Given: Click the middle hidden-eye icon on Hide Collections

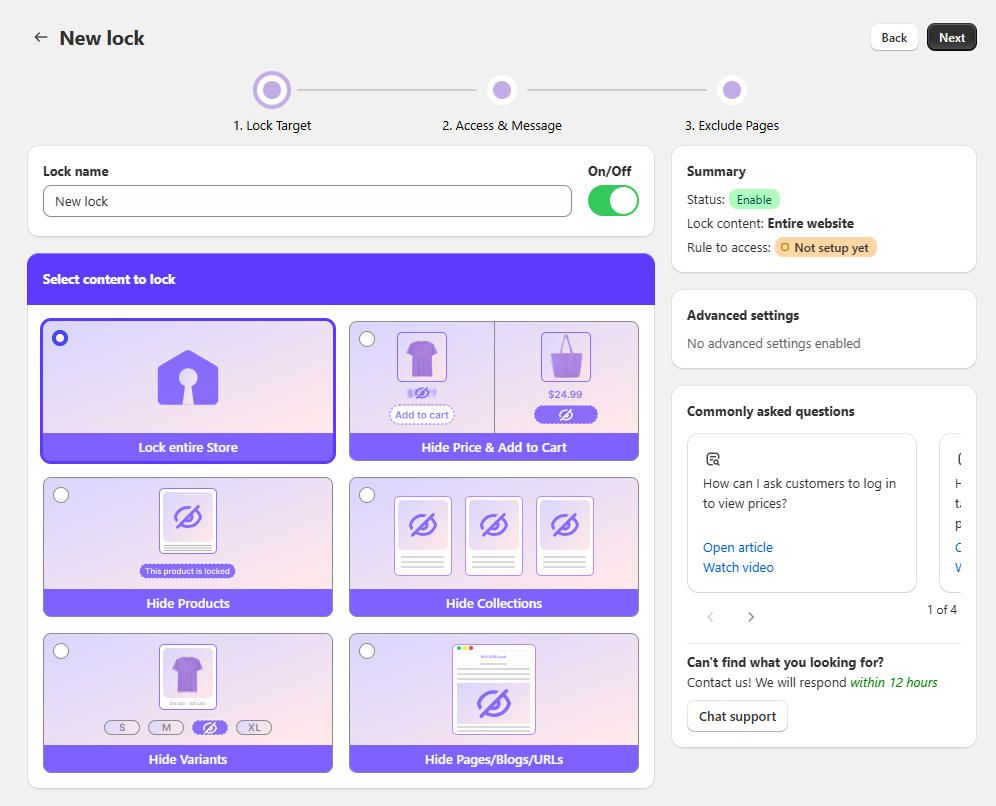Looking at the screenshot, I should (x=493, y=527).
